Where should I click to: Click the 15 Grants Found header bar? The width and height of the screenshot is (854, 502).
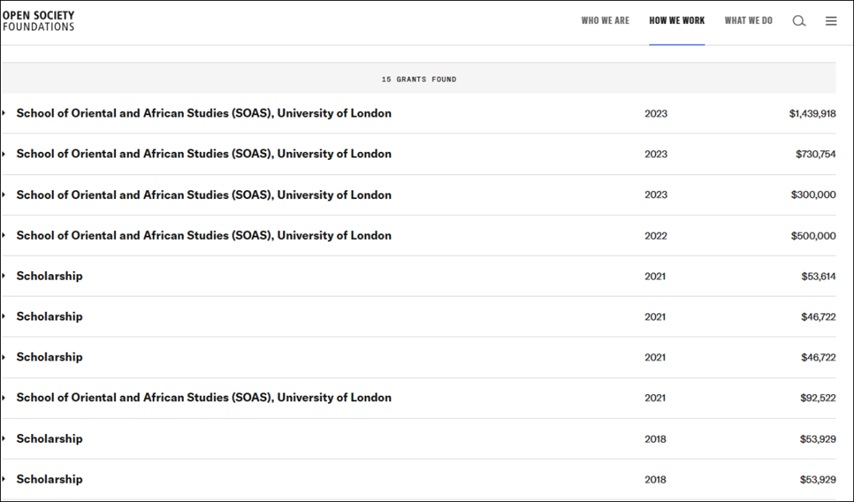tap(418, 79)
